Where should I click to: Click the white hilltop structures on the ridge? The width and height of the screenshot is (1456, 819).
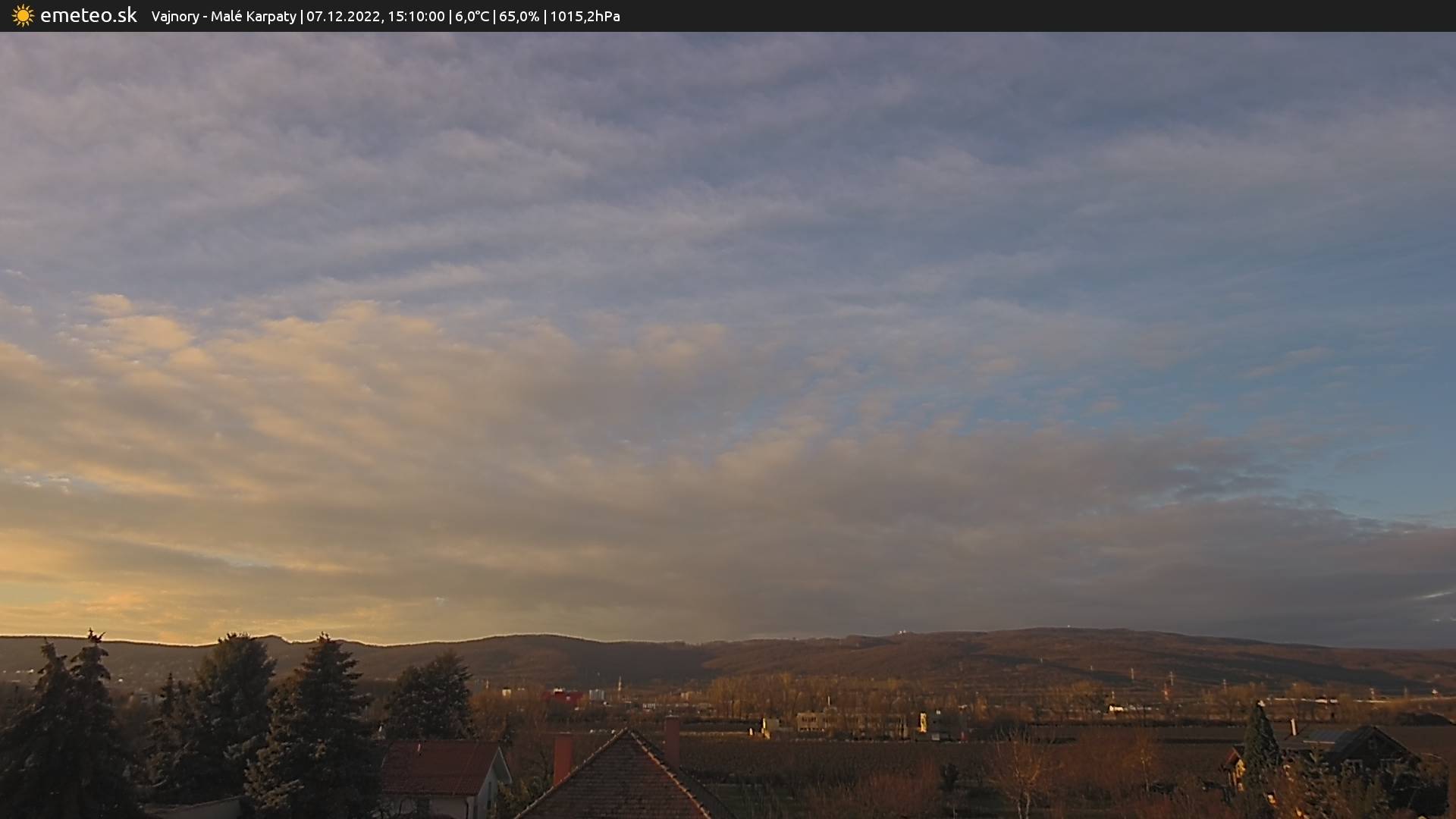[x=902, y=632]
